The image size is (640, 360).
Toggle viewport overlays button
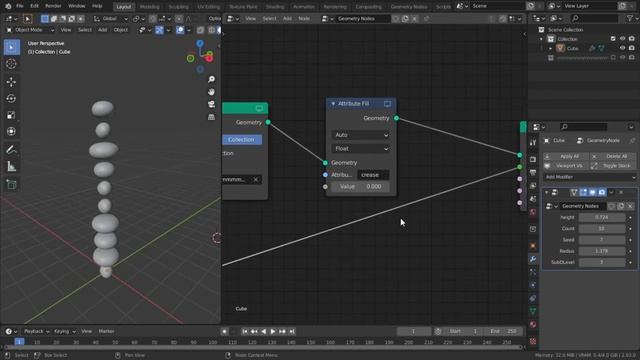(x=180, y=30)
